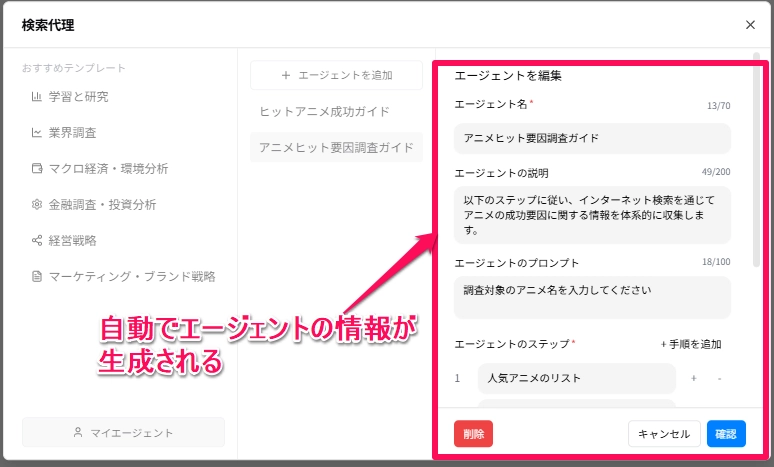The image size is (774, 467).
Task: Click the 手順を追加 link
Action: coord(691,344)
